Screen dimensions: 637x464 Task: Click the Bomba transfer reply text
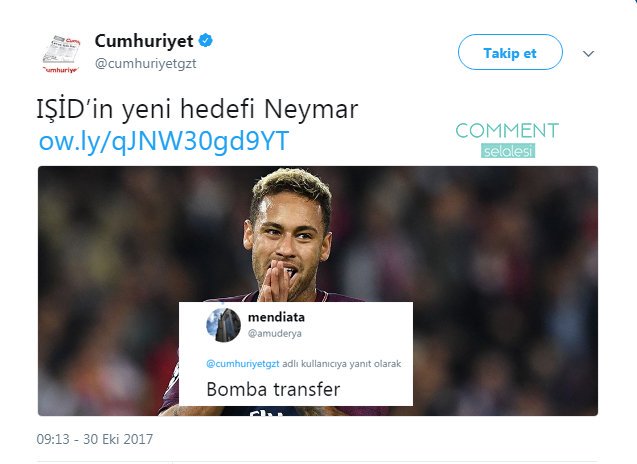[x=273, y=389]
